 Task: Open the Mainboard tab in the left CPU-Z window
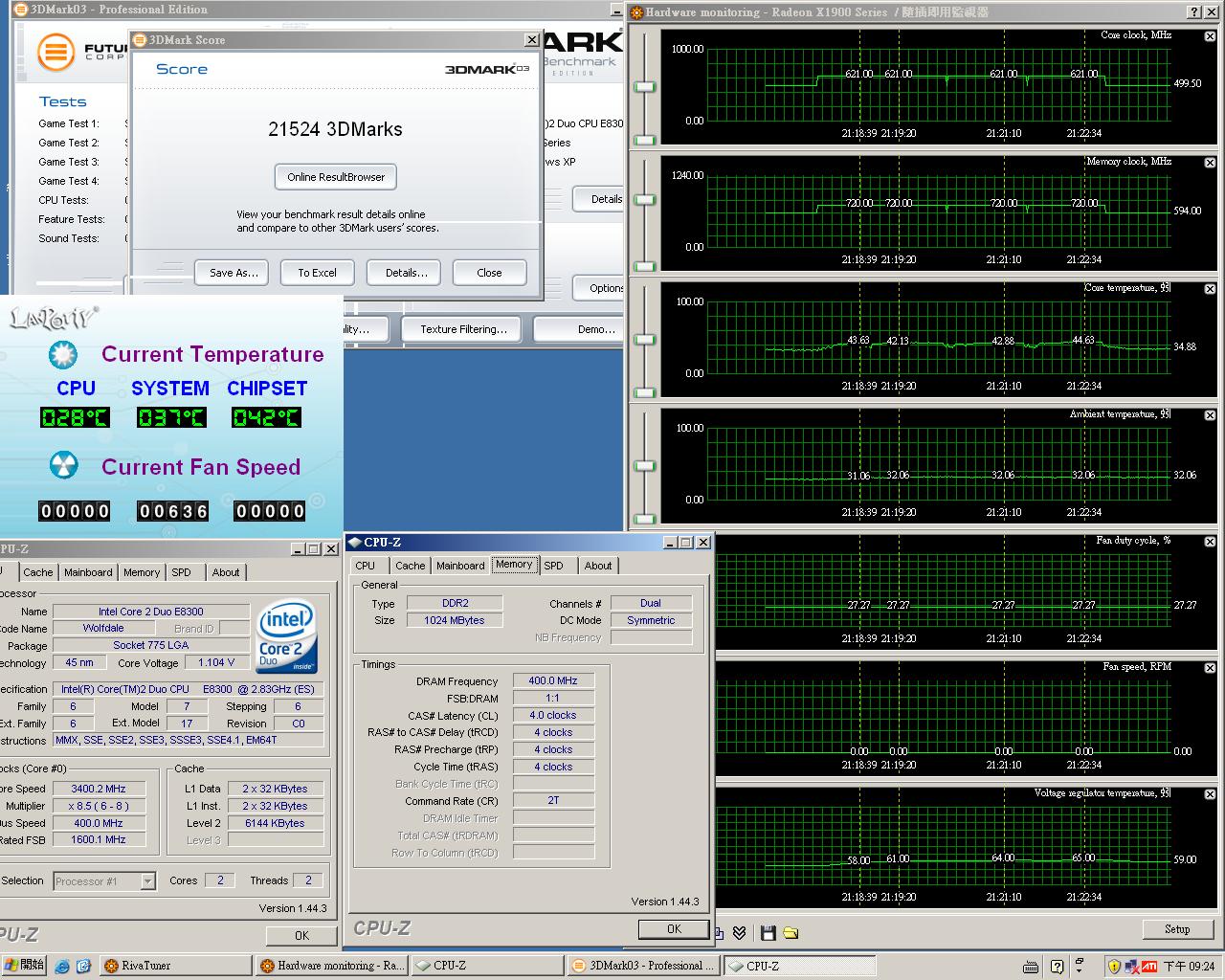[x=88, y=572]
